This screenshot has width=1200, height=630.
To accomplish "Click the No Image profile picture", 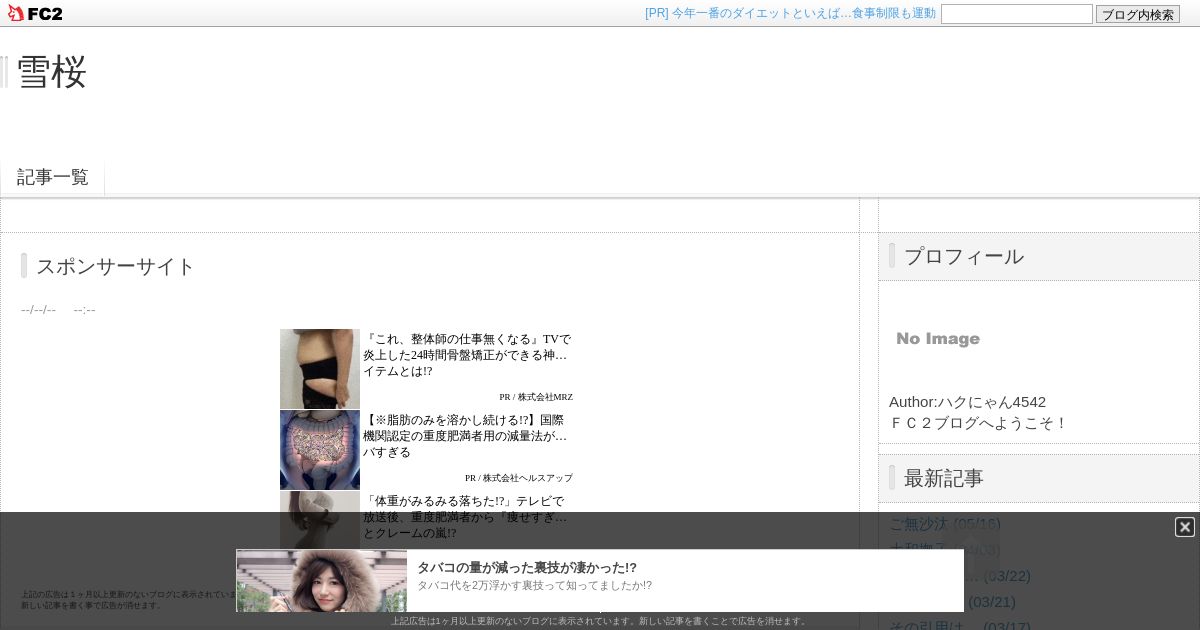I will click(x=938, y=339).
